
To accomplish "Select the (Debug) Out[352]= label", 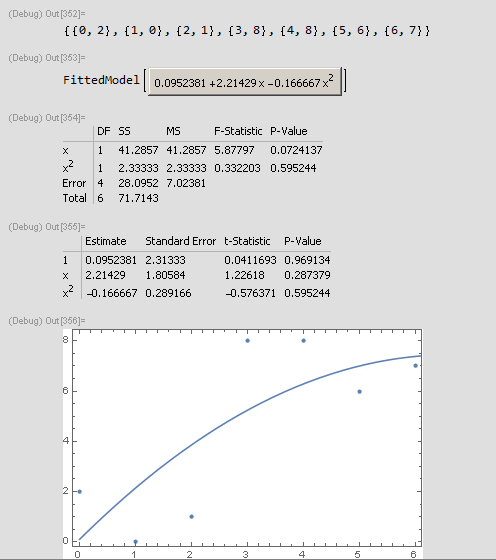I will click(x=47, y=14).
